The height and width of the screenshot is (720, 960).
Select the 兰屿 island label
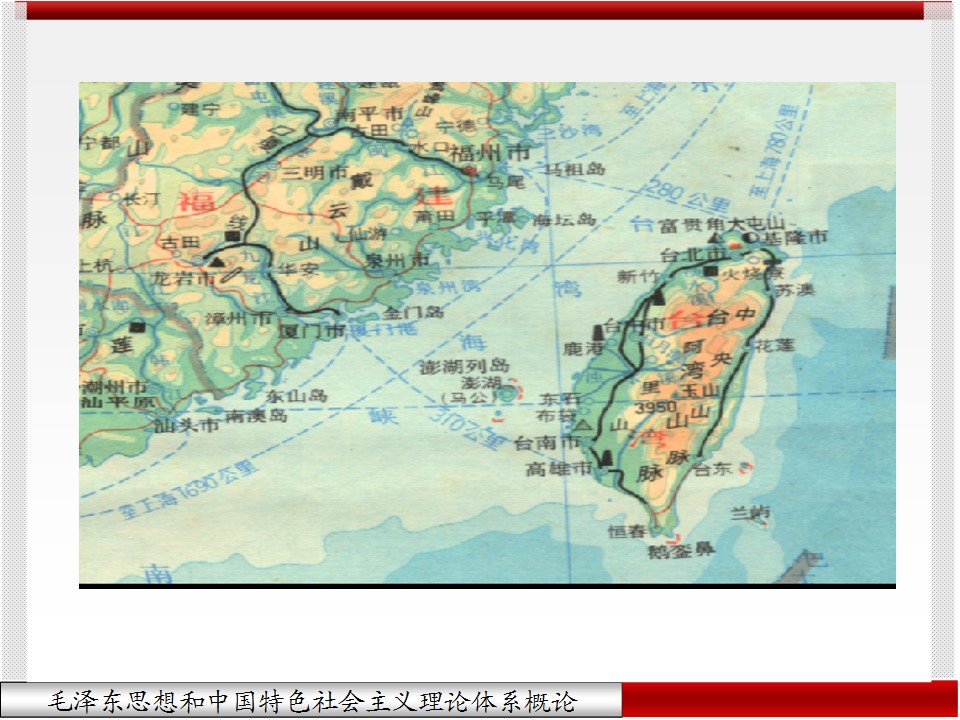coord(750,512)
